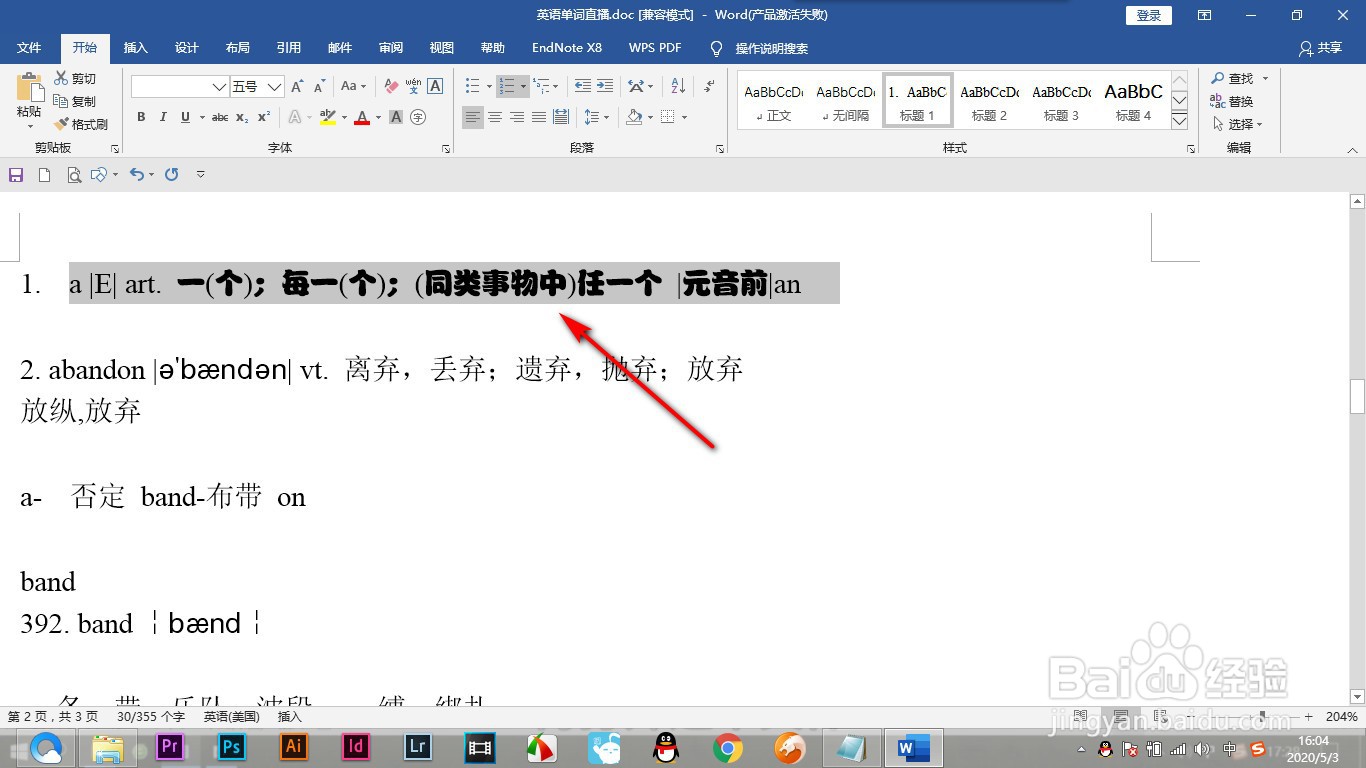Click the Undo icon in quick access toolbar
The height and width of the screenshot is (768, 1366).
click(139, 174)
